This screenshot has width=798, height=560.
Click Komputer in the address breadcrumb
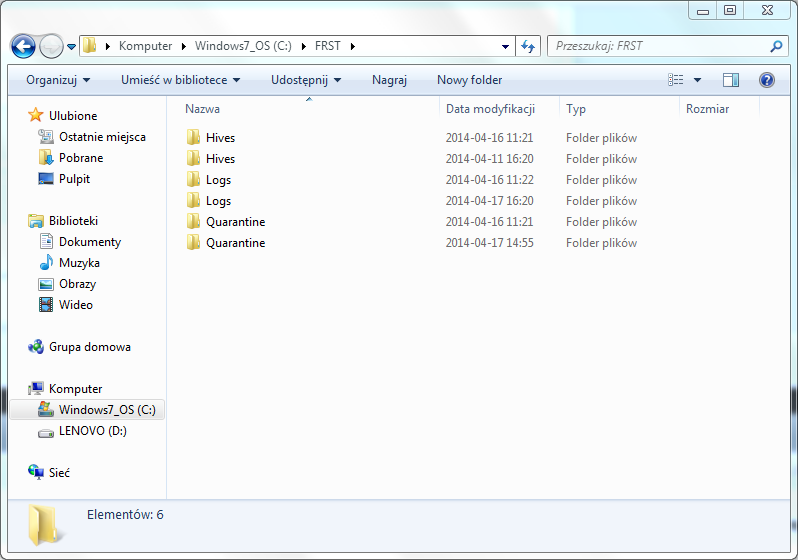[x=146, y=46]
